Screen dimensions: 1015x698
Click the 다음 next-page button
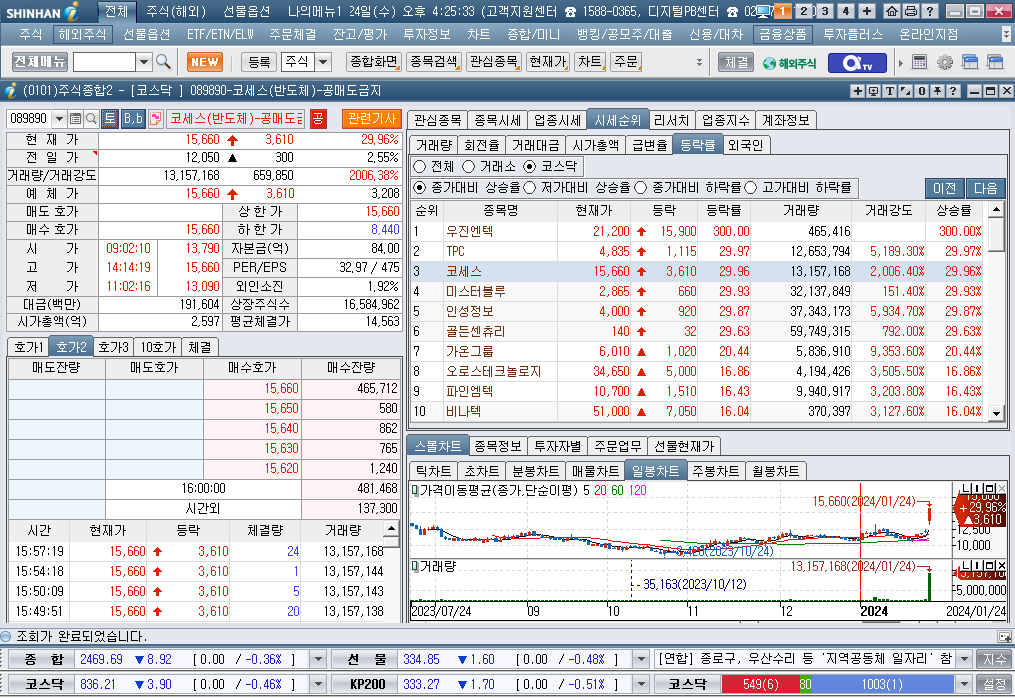[x=985, y=188]
